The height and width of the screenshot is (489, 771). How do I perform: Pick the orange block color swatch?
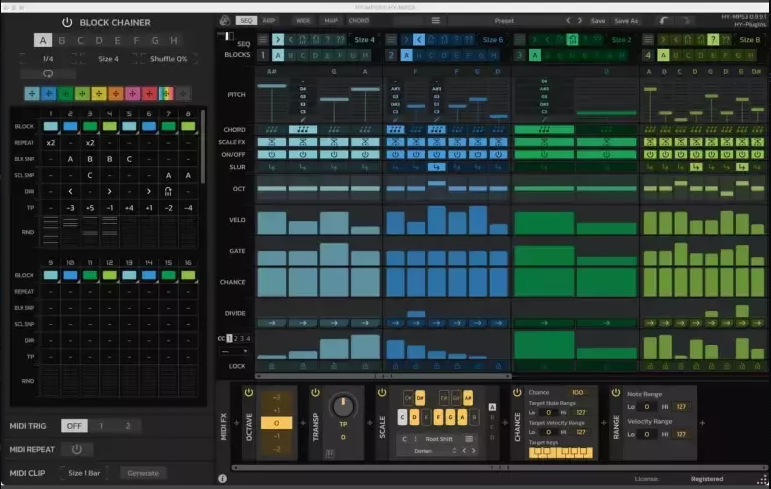[116, 93]
